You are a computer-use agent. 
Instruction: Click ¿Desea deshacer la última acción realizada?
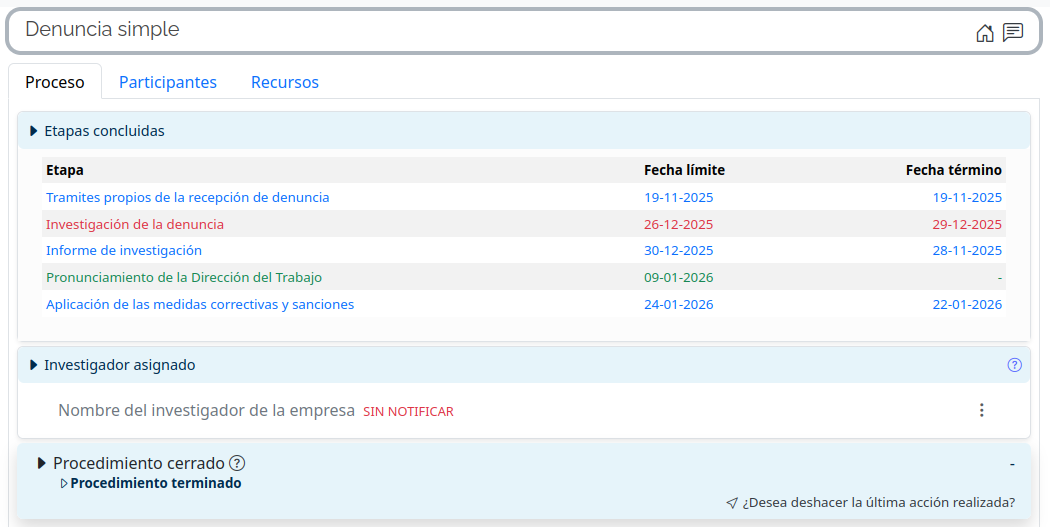[x=878, y=503]
